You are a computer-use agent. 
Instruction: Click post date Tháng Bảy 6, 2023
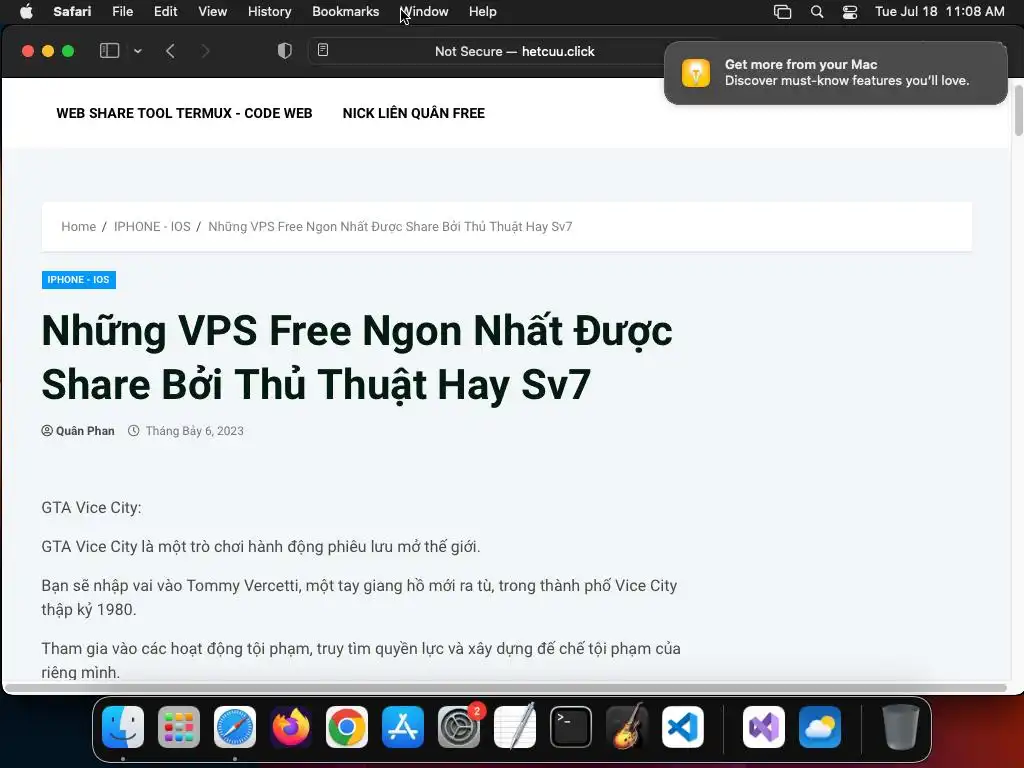pyautogui.click(x=195, y=431)
